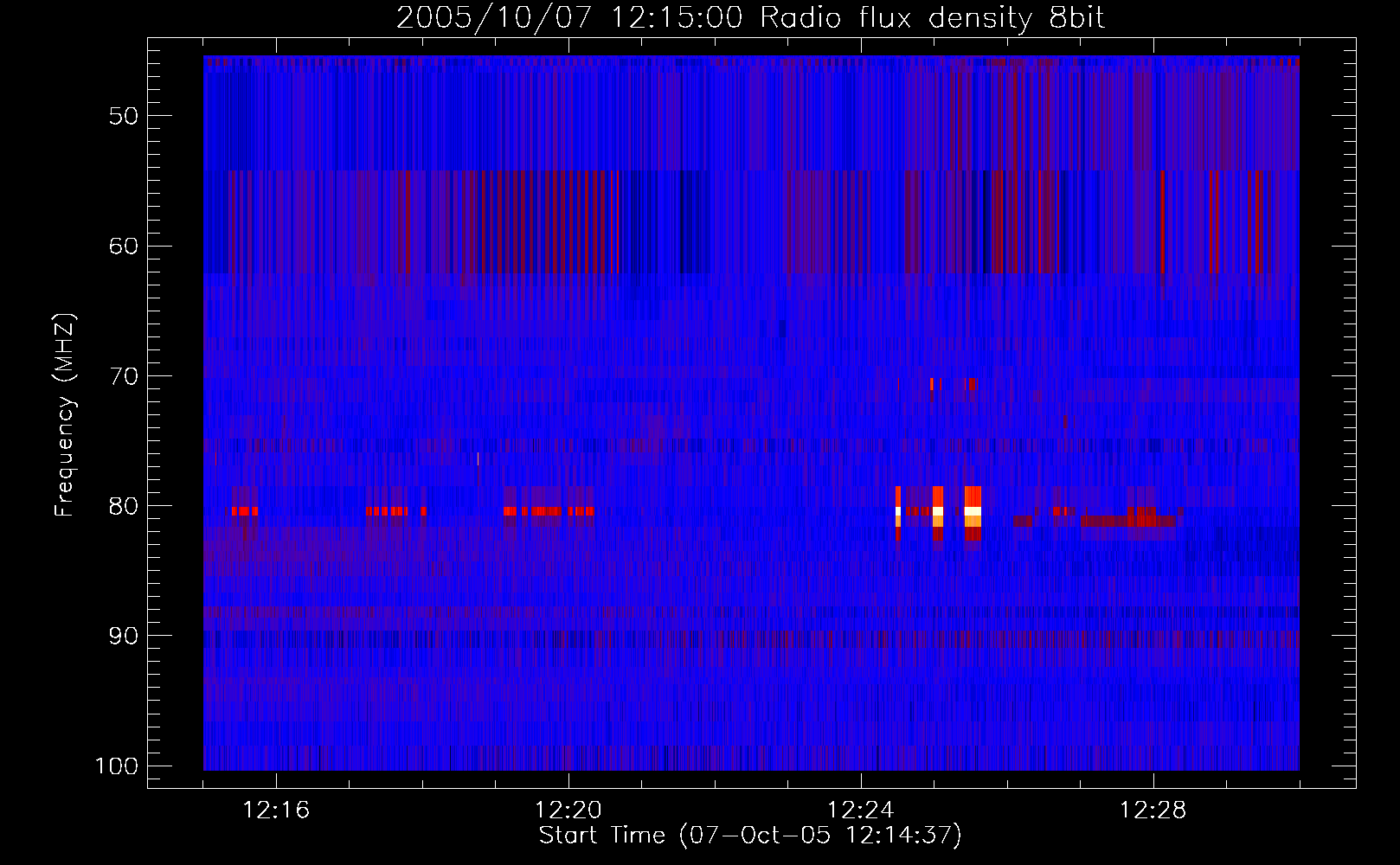The image size is (1400, 865).
Task: Click the 'Frequency (MHZ)' y-axis label
Action: point(65,414)
